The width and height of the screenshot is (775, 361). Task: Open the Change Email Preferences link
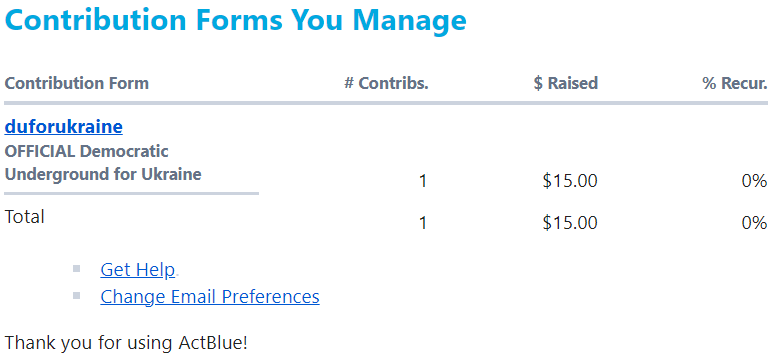pyautogui.click(x=210, y=296)
